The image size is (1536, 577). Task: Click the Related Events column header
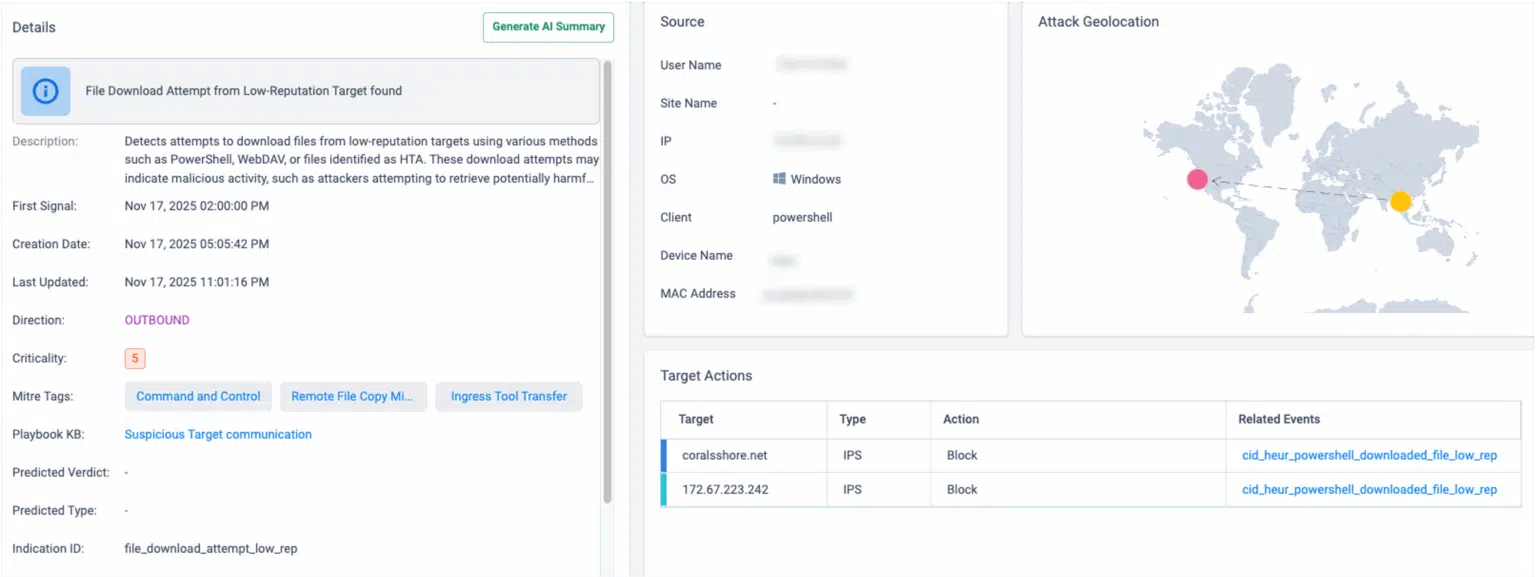(x=1279, y=419)
